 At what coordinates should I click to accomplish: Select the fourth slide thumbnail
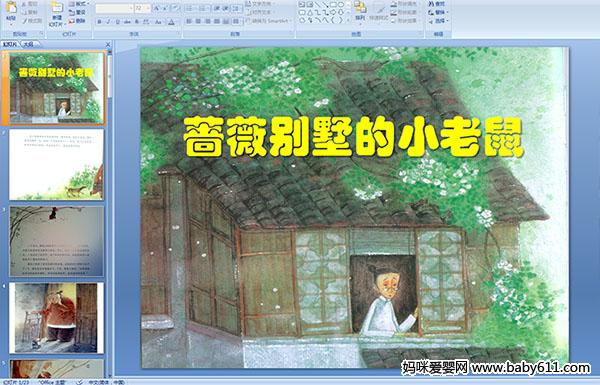[x=56, y=318]
